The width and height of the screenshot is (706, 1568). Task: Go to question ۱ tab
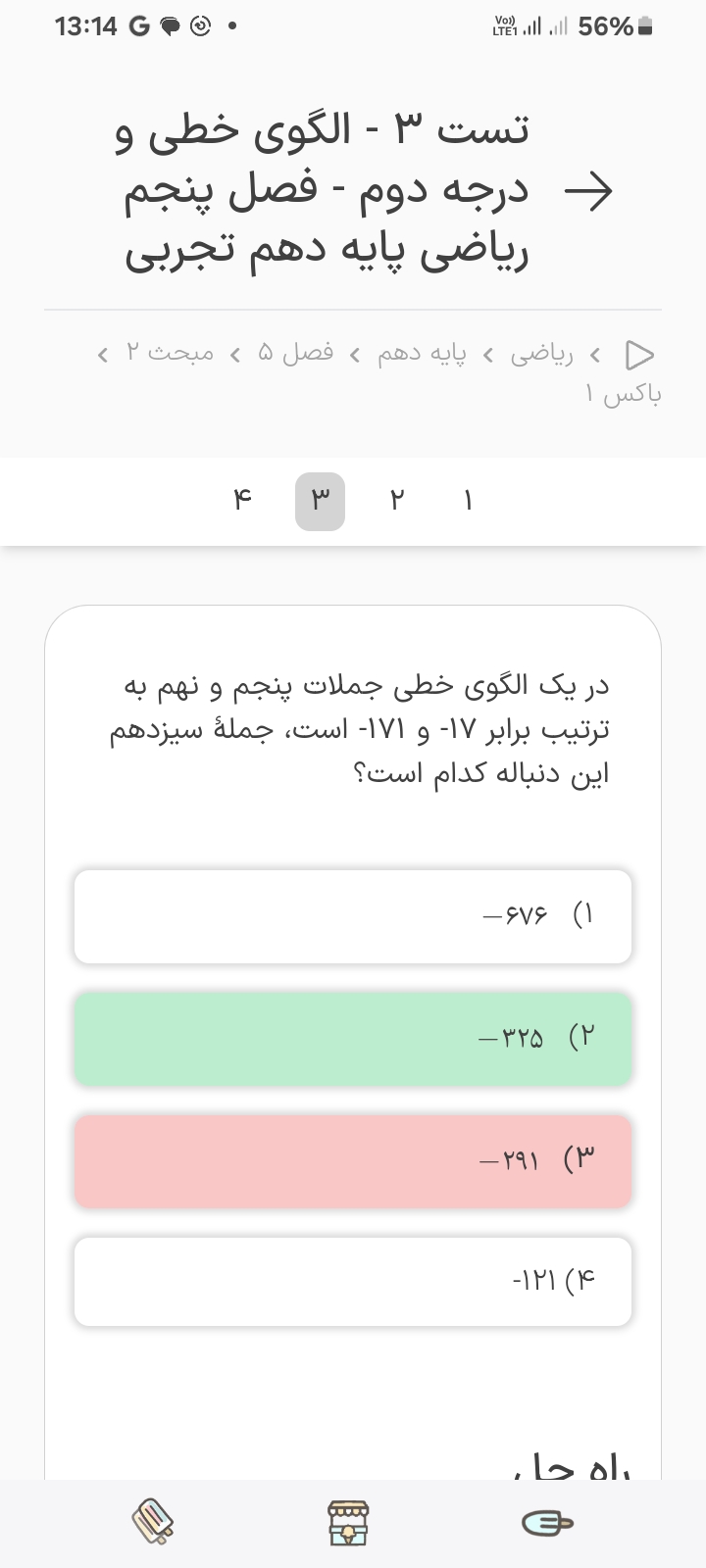coord(468,502)
